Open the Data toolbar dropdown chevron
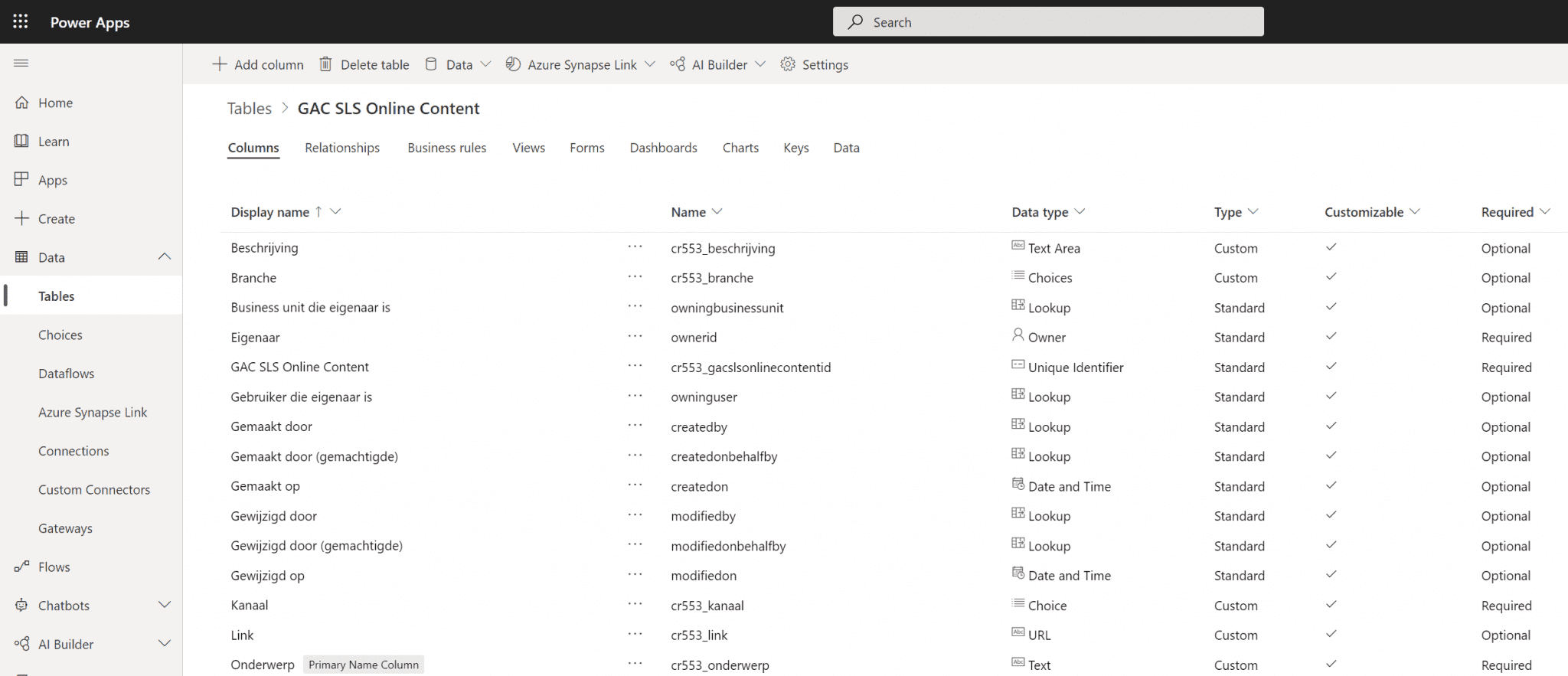Viewport: 1568px width, 676px height. 485,64
